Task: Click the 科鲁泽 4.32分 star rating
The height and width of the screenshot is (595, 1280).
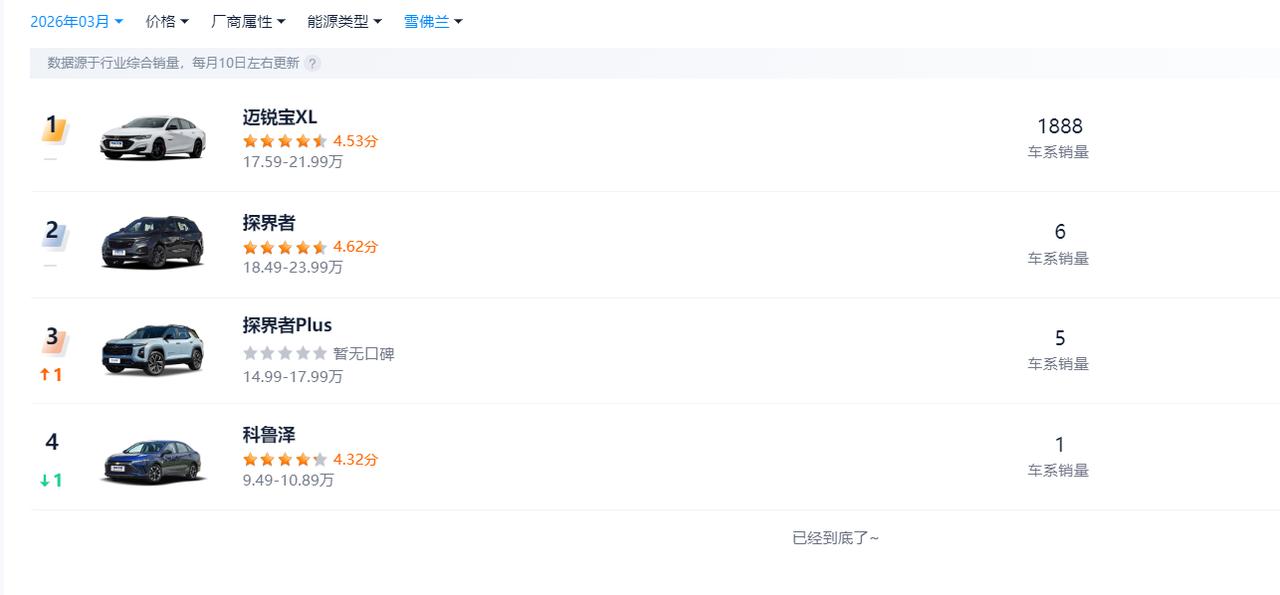Action: pos(285,460)
